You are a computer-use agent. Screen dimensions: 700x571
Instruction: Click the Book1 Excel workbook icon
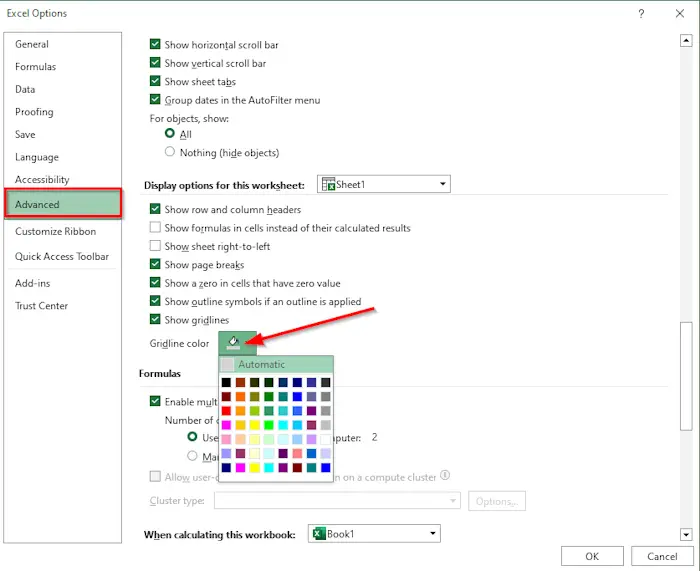click(319, 533)
